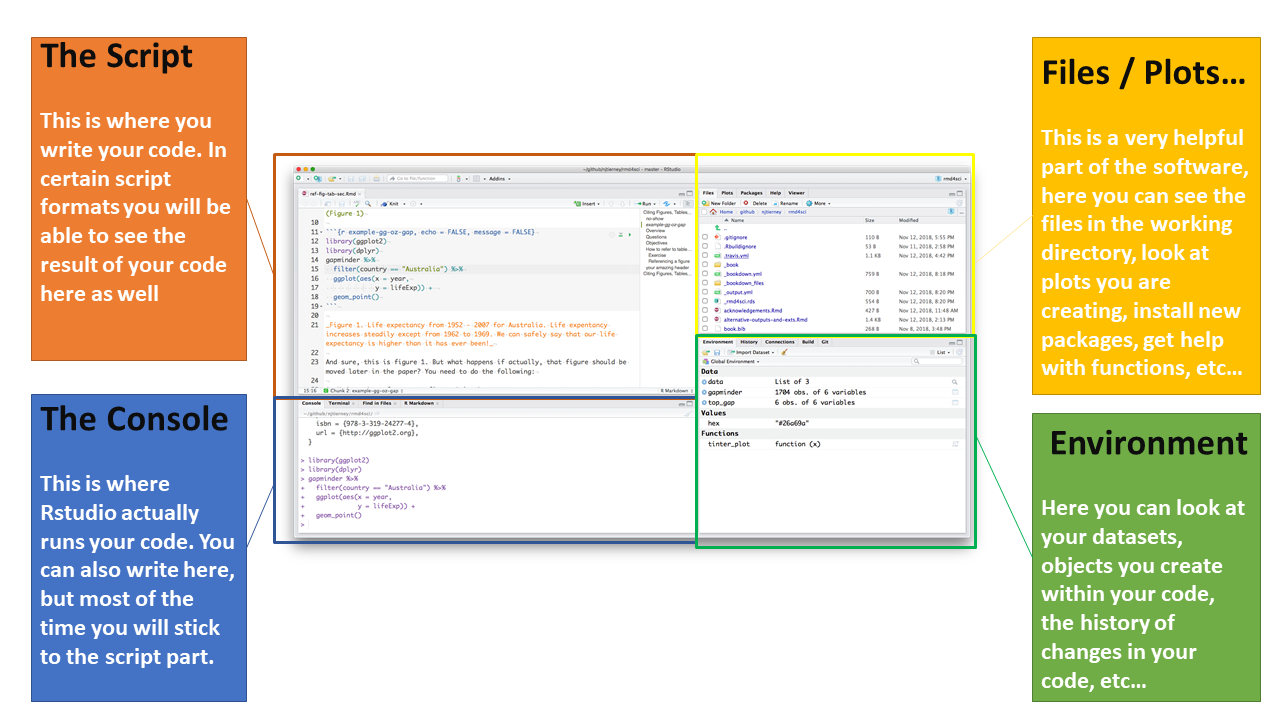Open the List view dropdown in Environment
The height and width of the screenshot is (720, 1280).
point(941,352)
